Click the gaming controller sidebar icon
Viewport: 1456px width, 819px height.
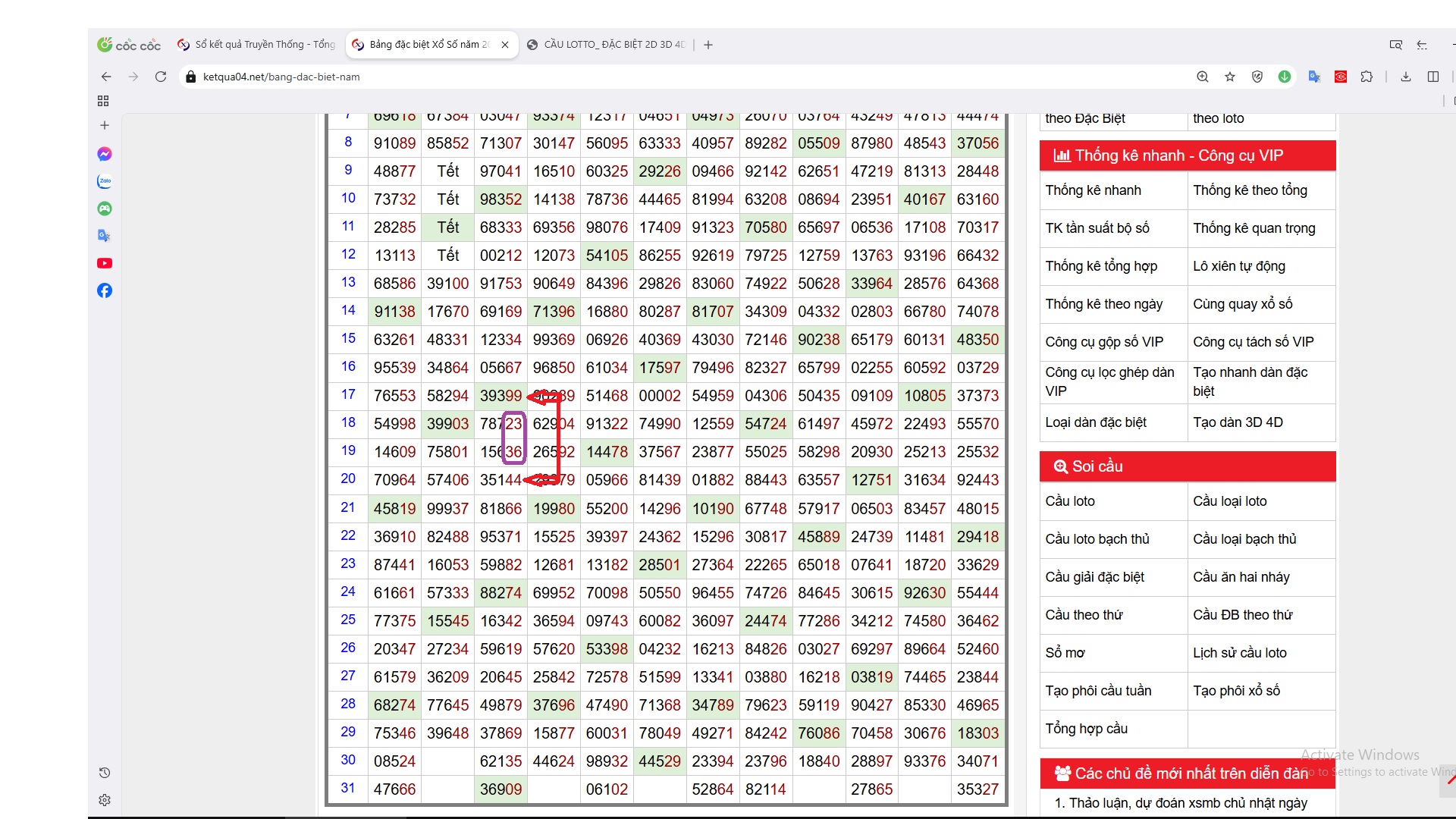point(105,209)
